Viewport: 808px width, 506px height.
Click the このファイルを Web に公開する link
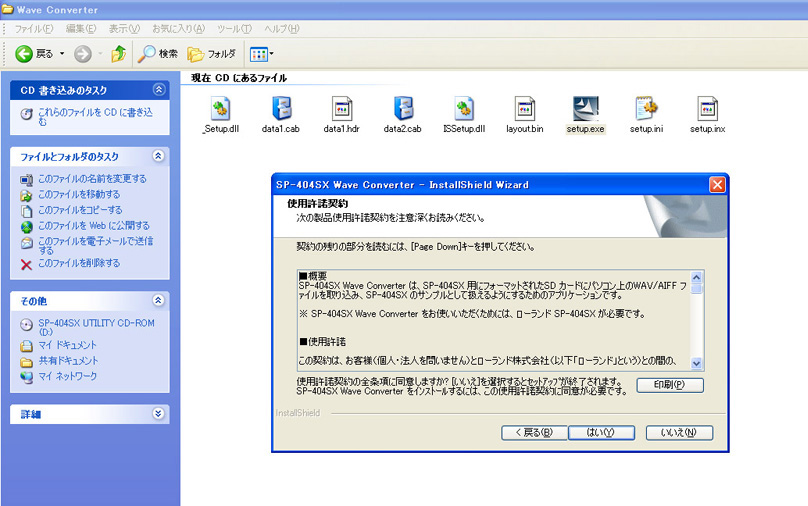[x=94, y=226]
